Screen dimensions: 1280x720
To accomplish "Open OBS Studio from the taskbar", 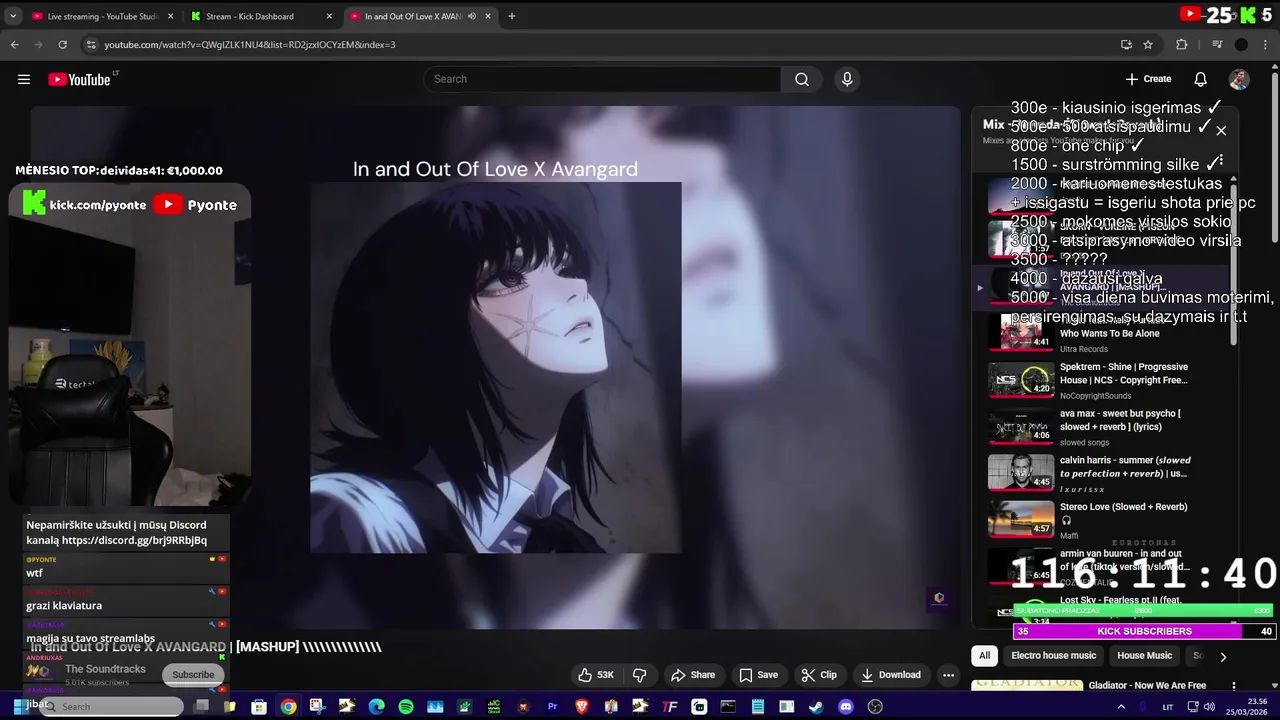I will (875, 707).
